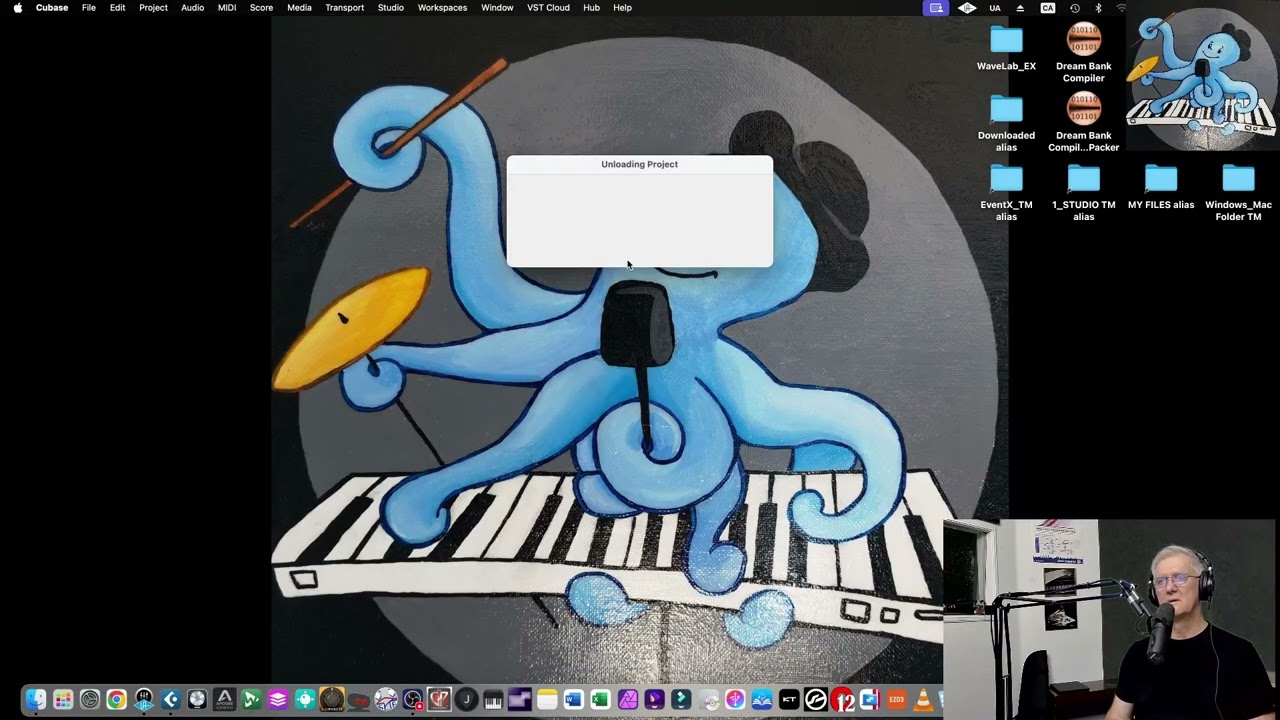The height and width of the screenshot is (720, 1280).
Task: Open the Transport menu
Action: pos(344,8)
